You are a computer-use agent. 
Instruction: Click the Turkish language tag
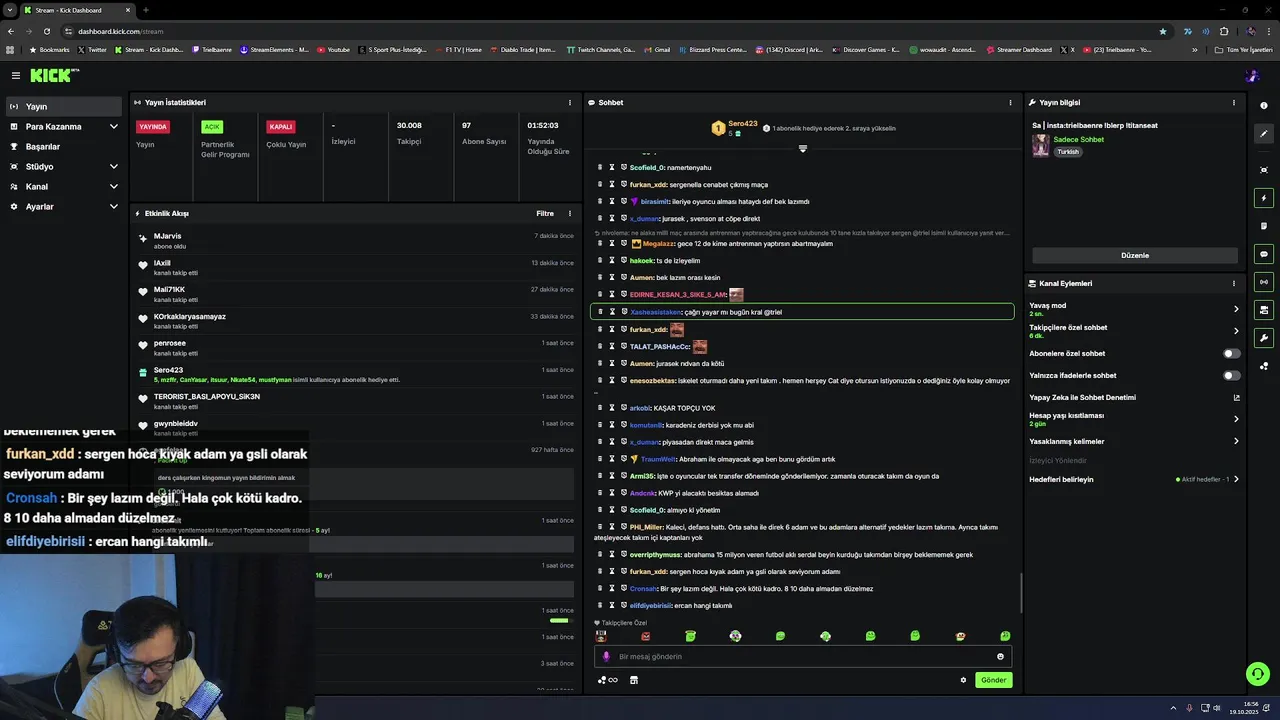[1068, 152]
